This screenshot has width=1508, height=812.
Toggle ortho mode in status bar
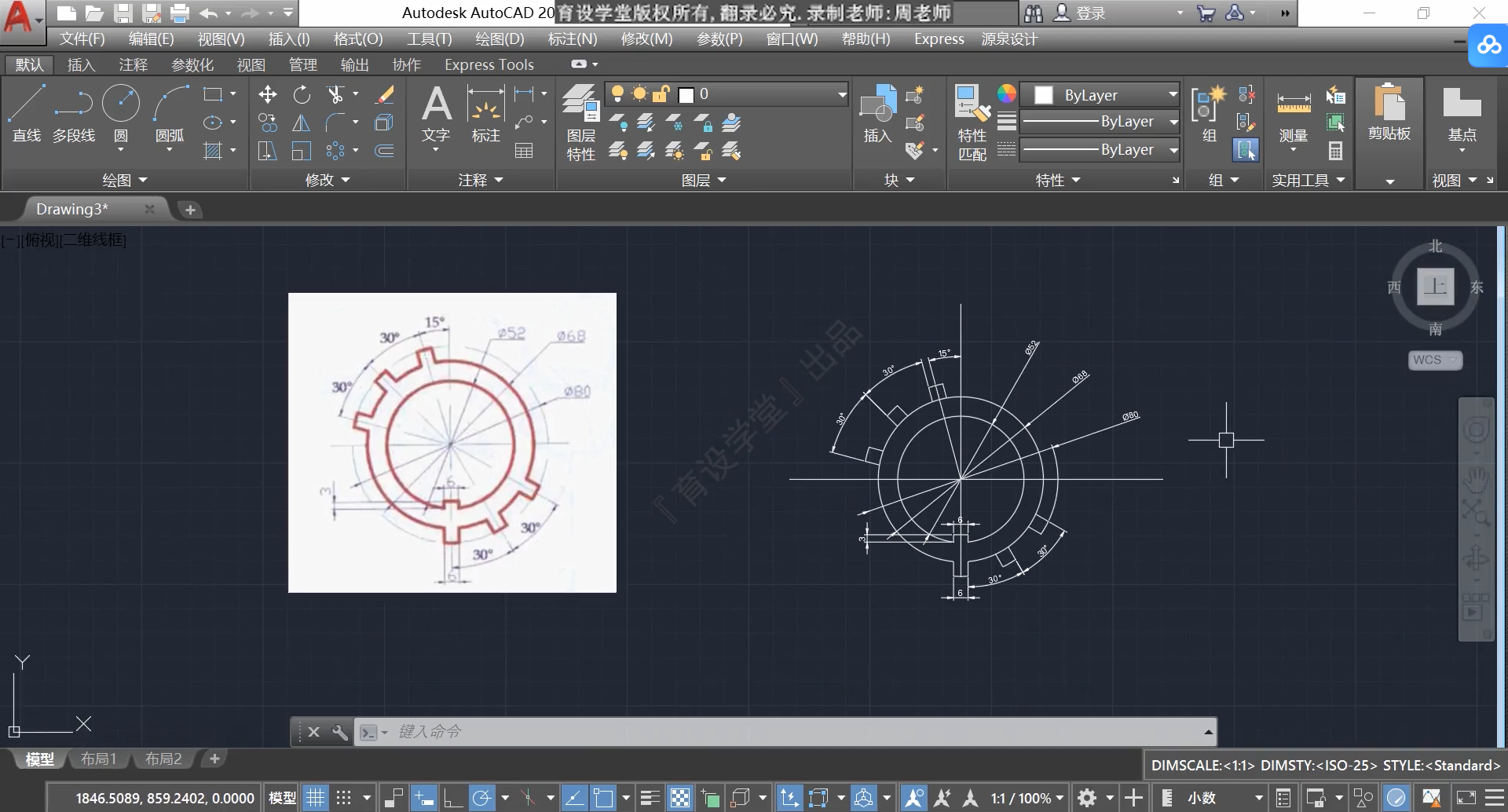click(452, 799)
